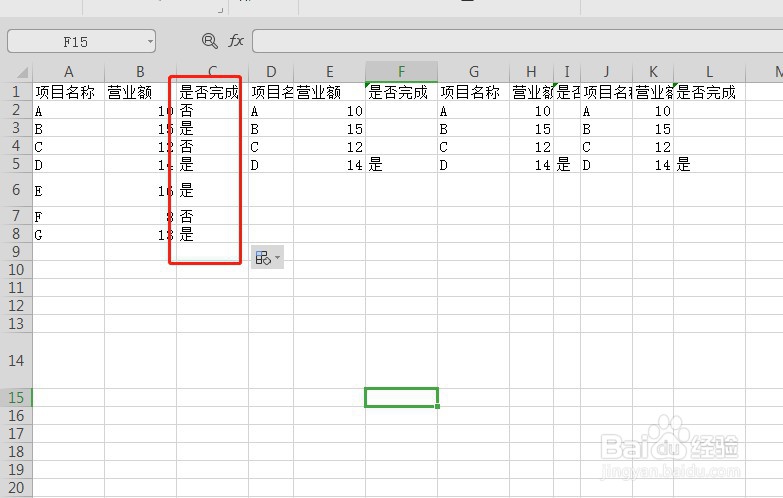
Task: Click cell B1 containing 营业额
Action: (140, 92)
